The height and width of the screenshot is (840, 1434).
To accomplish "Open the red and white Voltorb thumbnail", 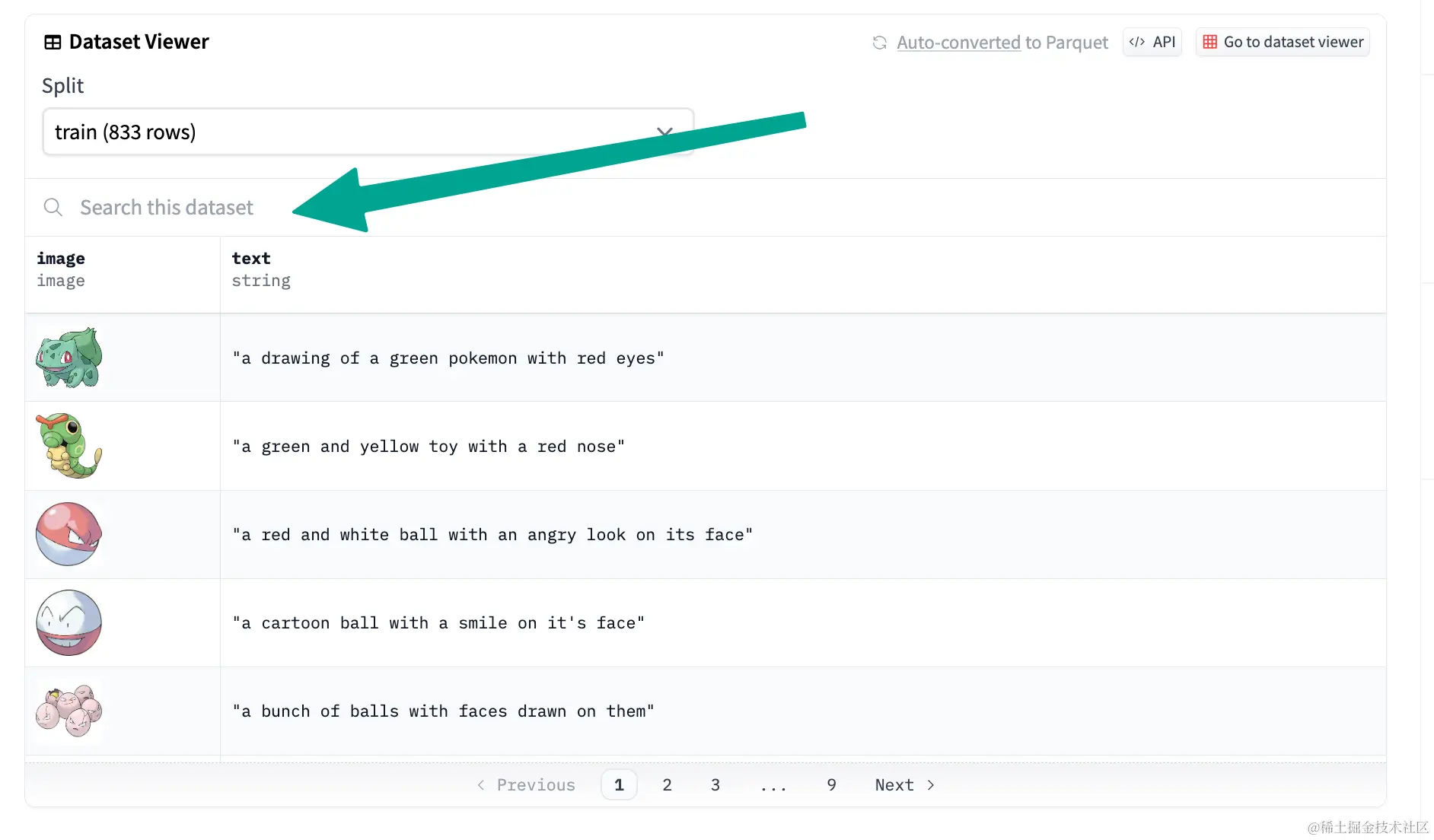I will pyautogui.click(x=69, y=534).
